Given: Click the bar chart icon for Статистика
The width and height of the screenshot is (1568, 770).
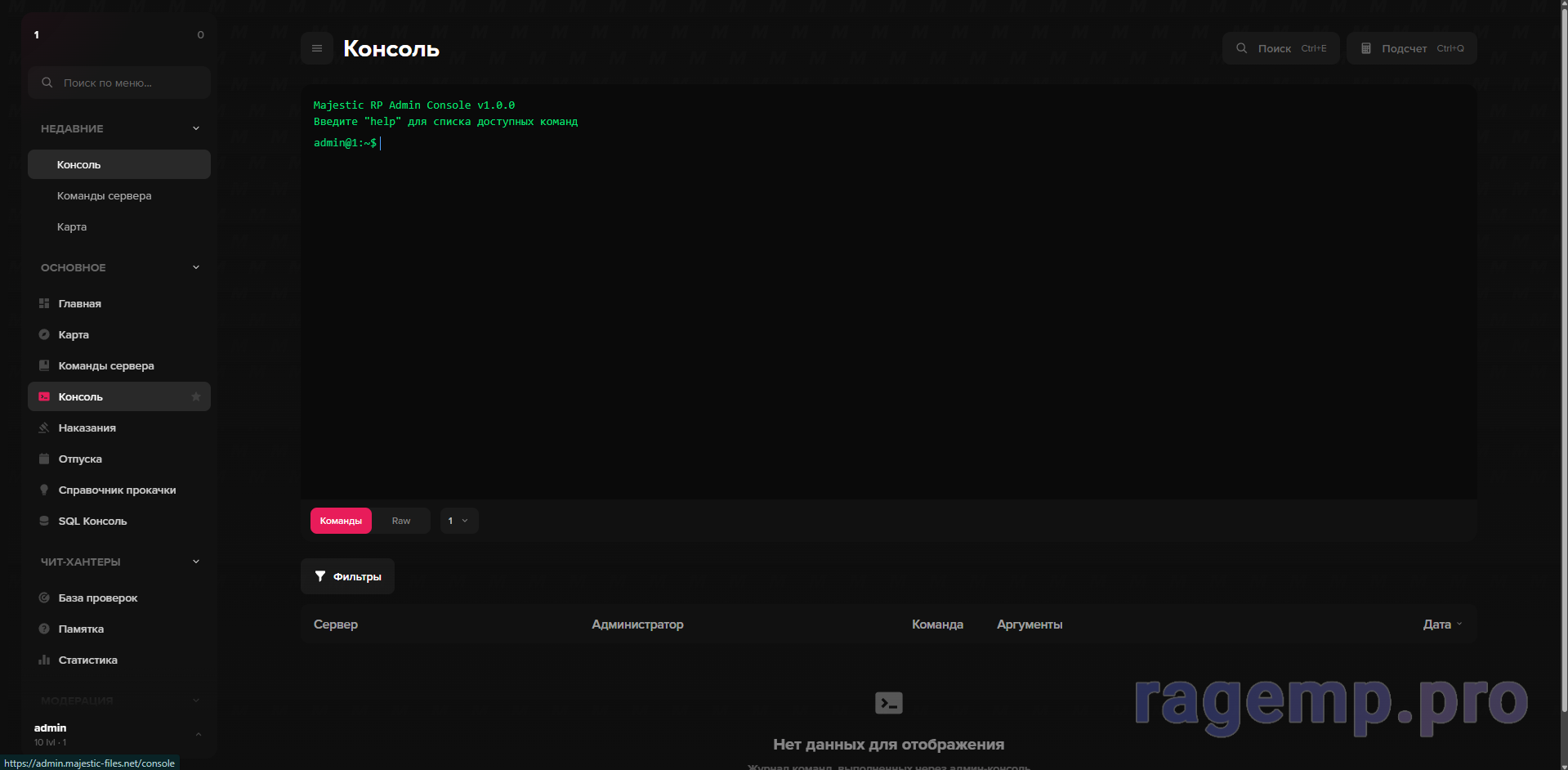Looking at the screenshot, I should click(x=44, y=660).
